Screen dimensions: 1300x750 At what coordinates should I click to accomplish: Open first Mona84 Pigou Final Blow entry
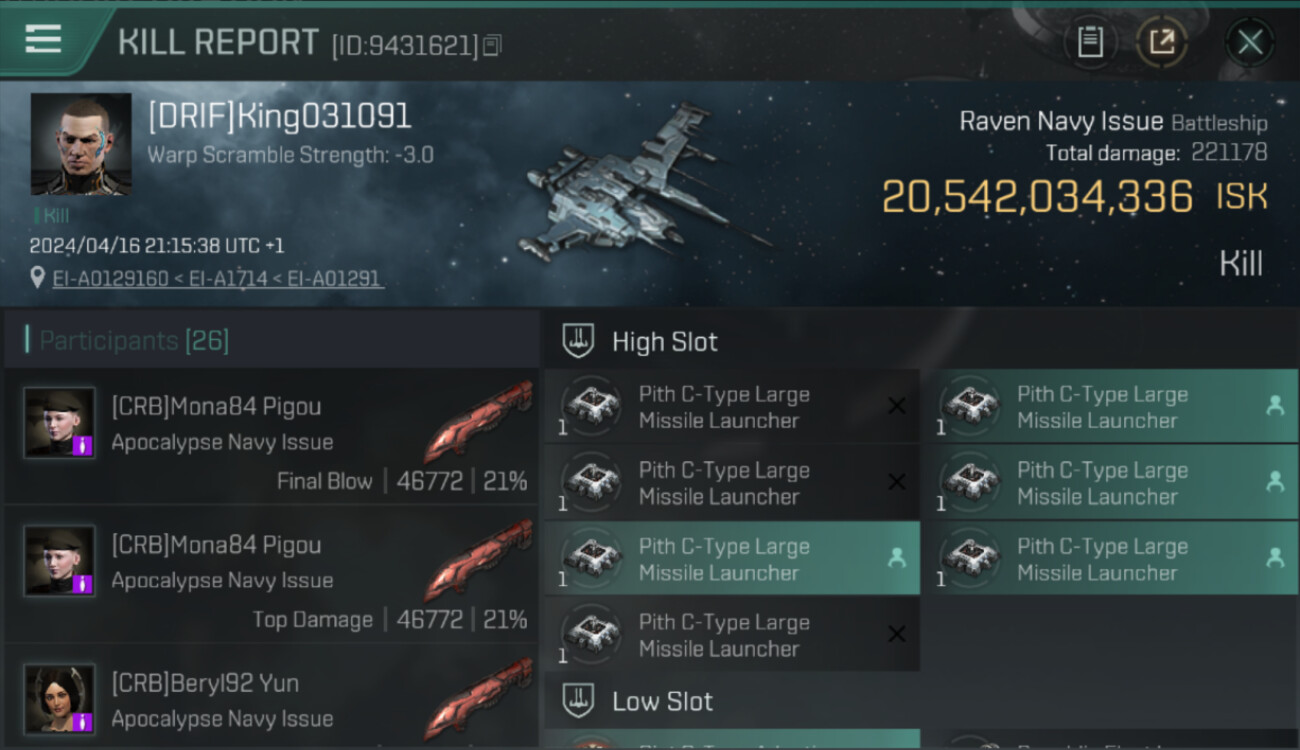pyautogui.click(x=272, y=436)
